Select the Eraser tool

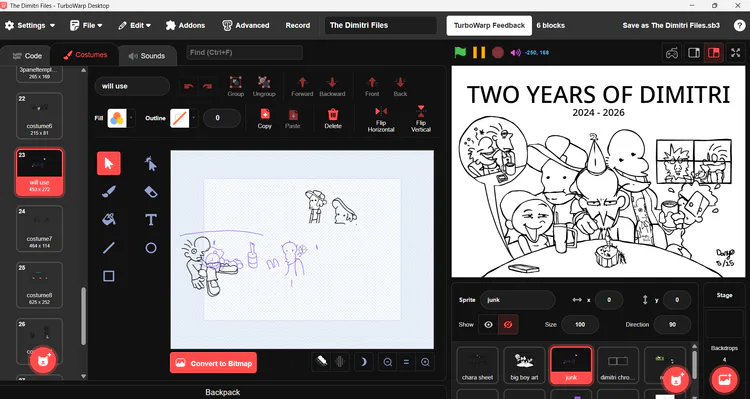coord(151,191)
